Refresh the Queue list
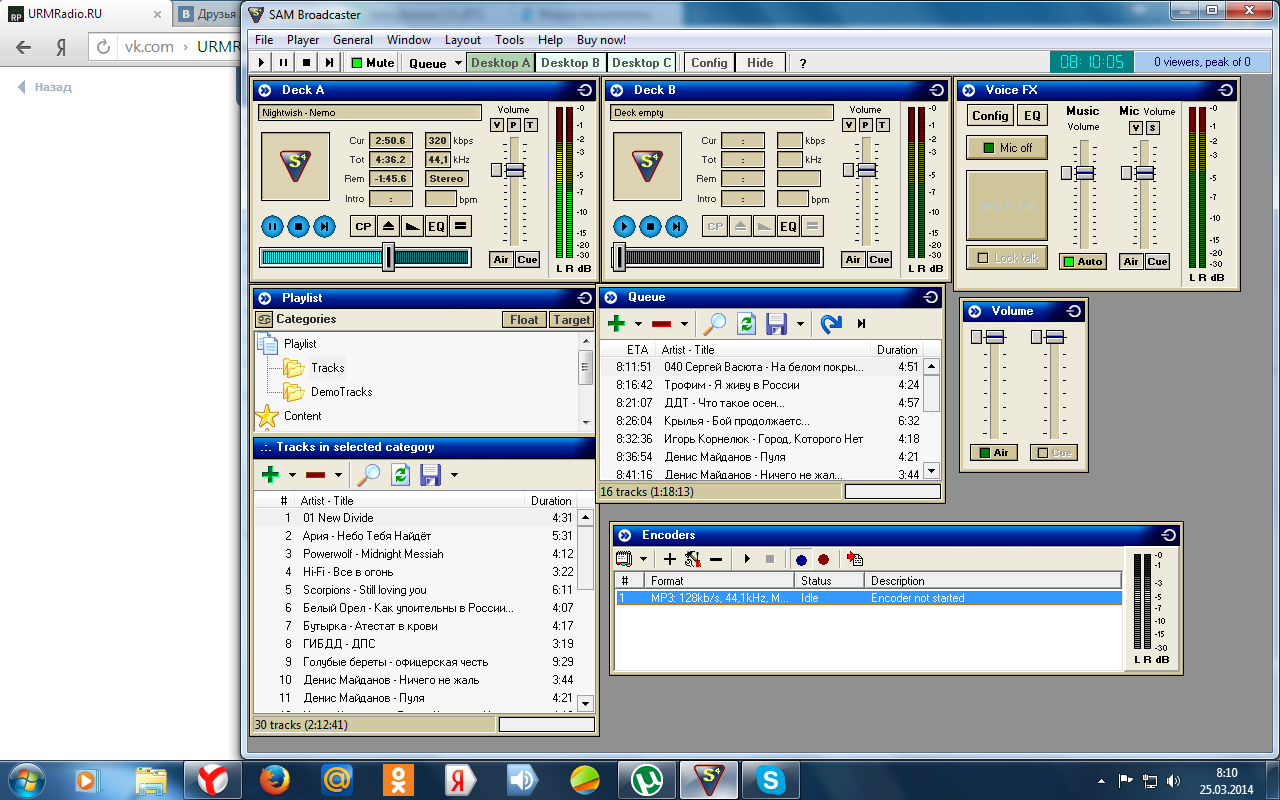 pyautogui.click(x=746, y=323)
